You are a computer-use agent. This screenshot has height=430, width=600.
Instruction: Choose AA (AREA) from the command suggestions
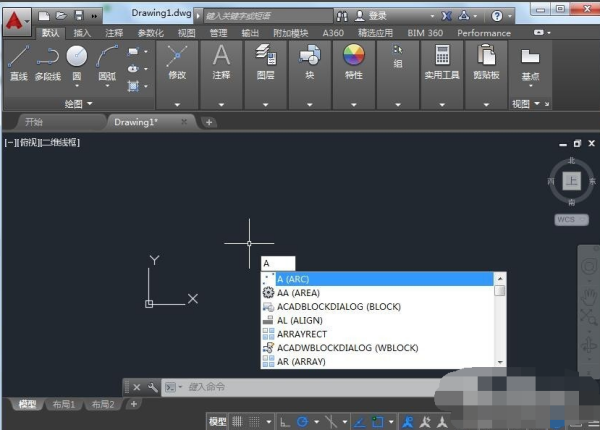(297, 293)
